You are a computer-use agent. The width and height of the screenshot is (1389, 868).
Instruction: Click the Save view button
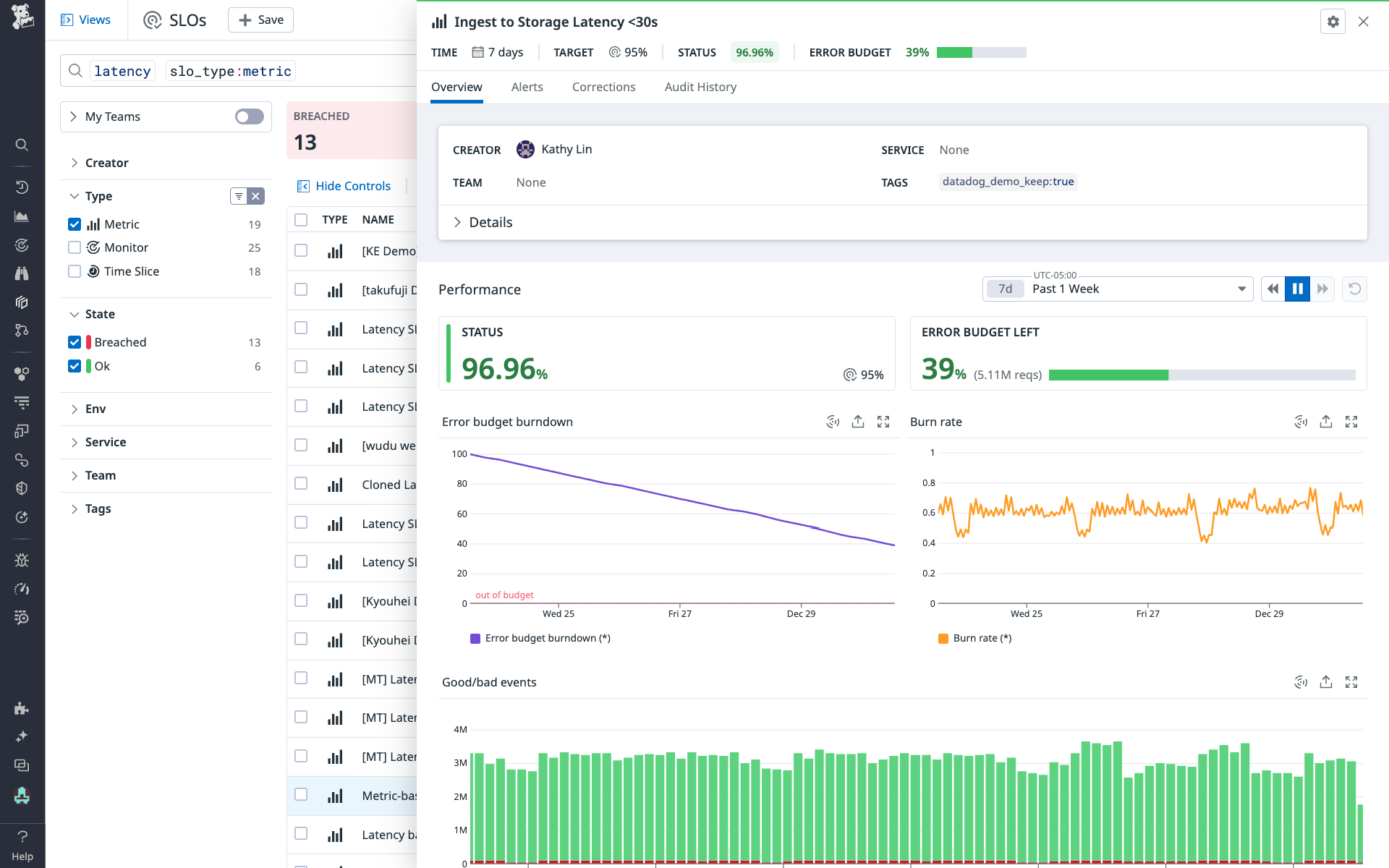click(x=260, y=20)
